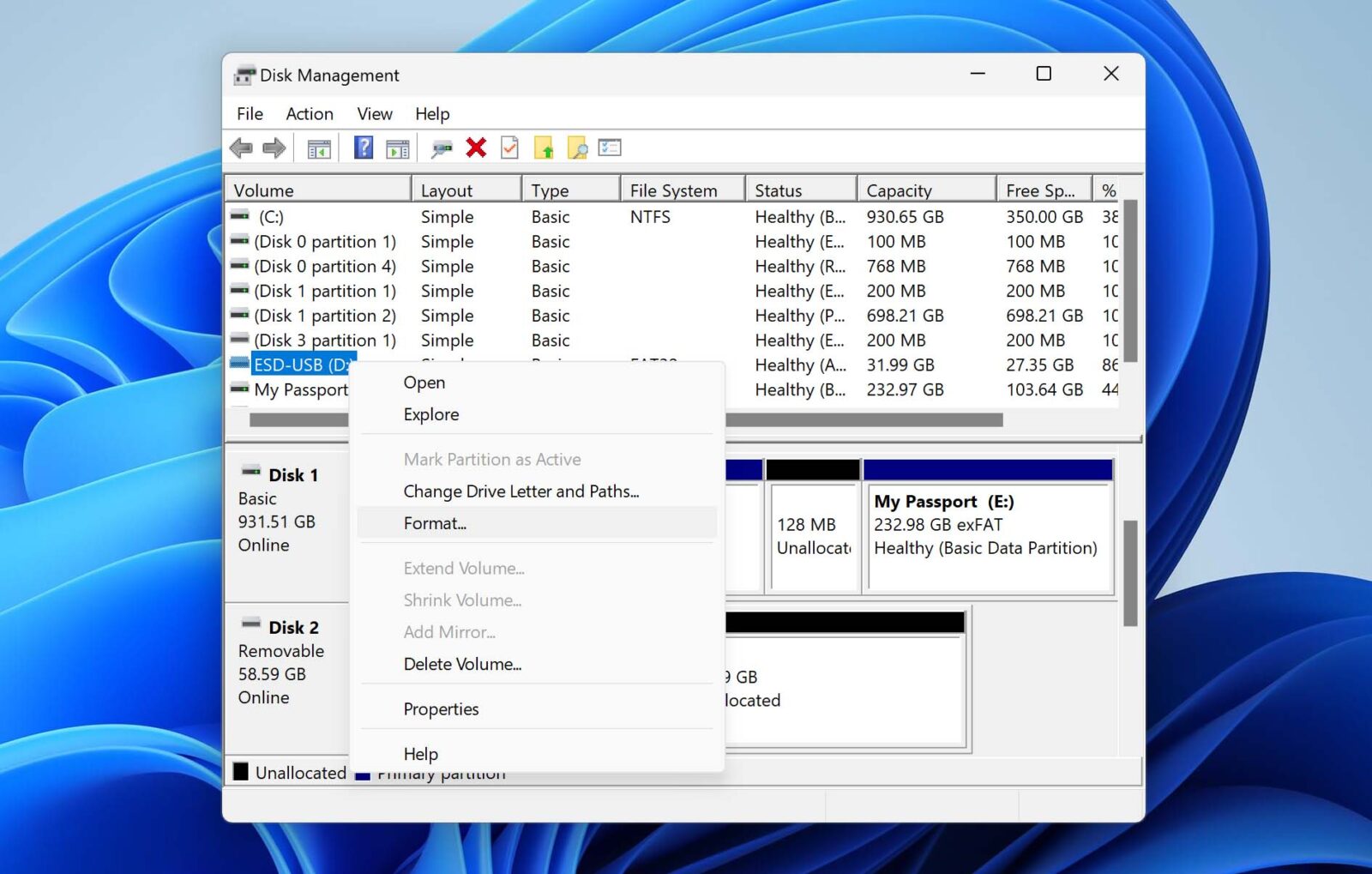This screenshot has height=874, width=1372.
Task: Sort volumes by the File System column header
Action: pos(673,189)
